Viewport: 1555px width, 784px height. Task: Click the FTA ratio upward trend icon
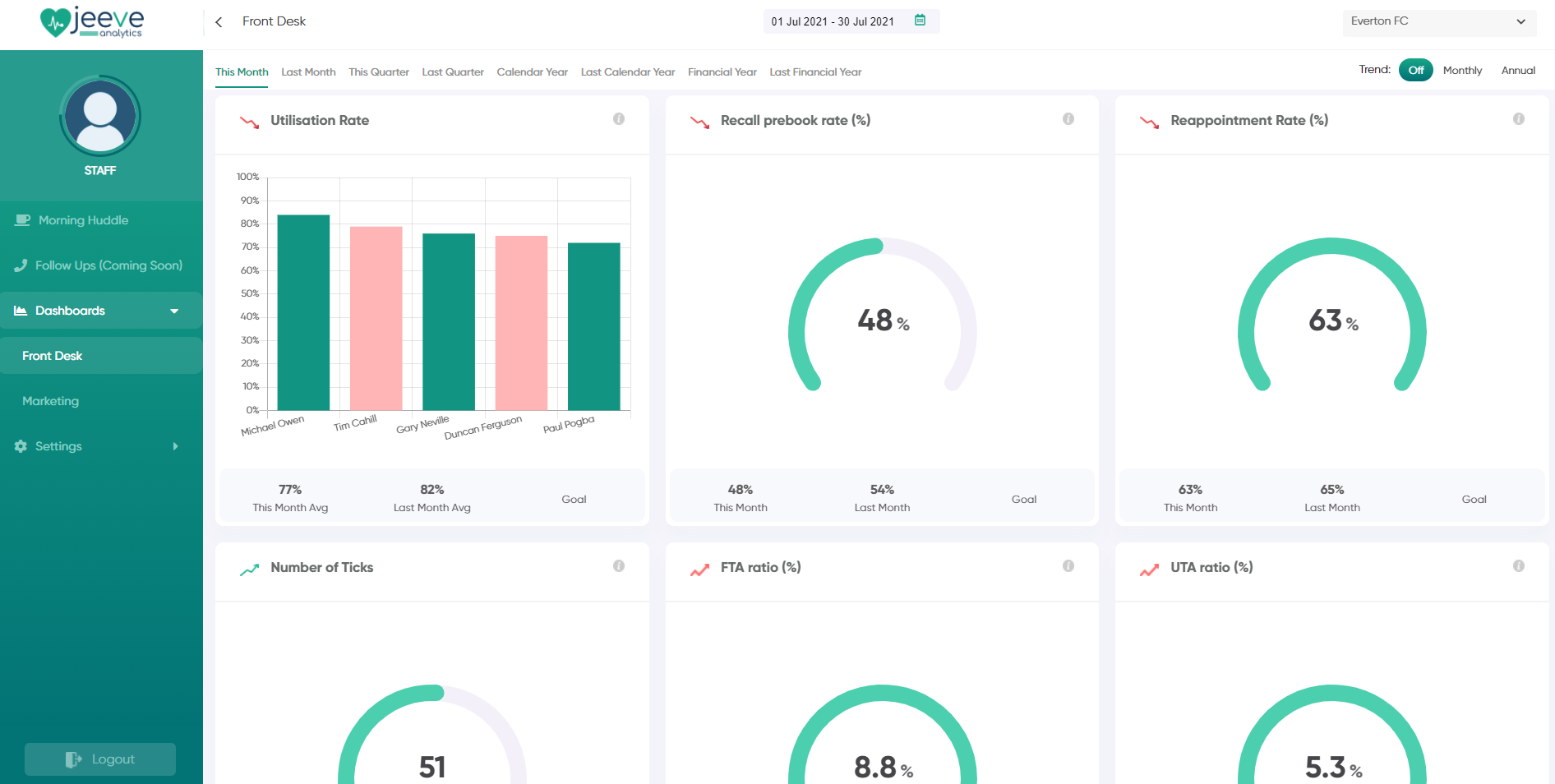point(699,570)
